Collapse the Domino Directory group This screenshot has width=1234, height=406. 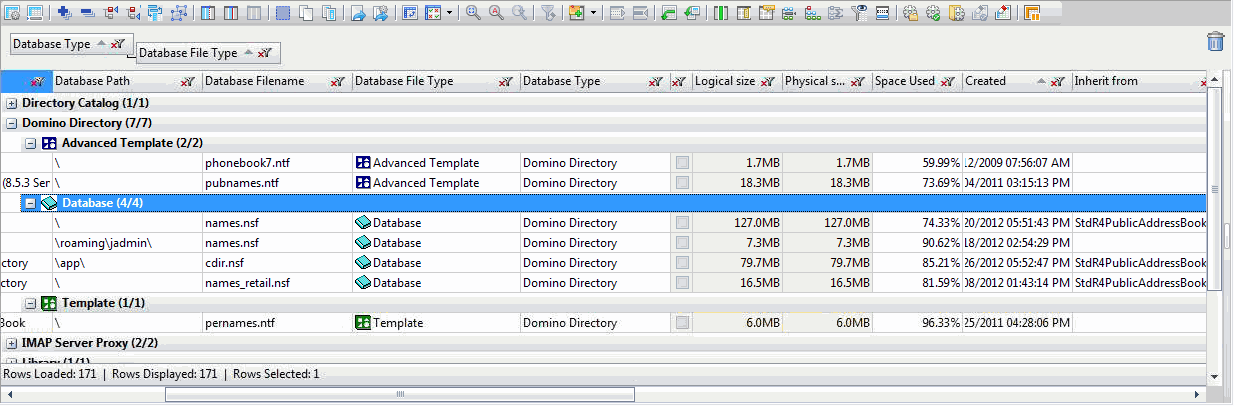coord(12,123)
